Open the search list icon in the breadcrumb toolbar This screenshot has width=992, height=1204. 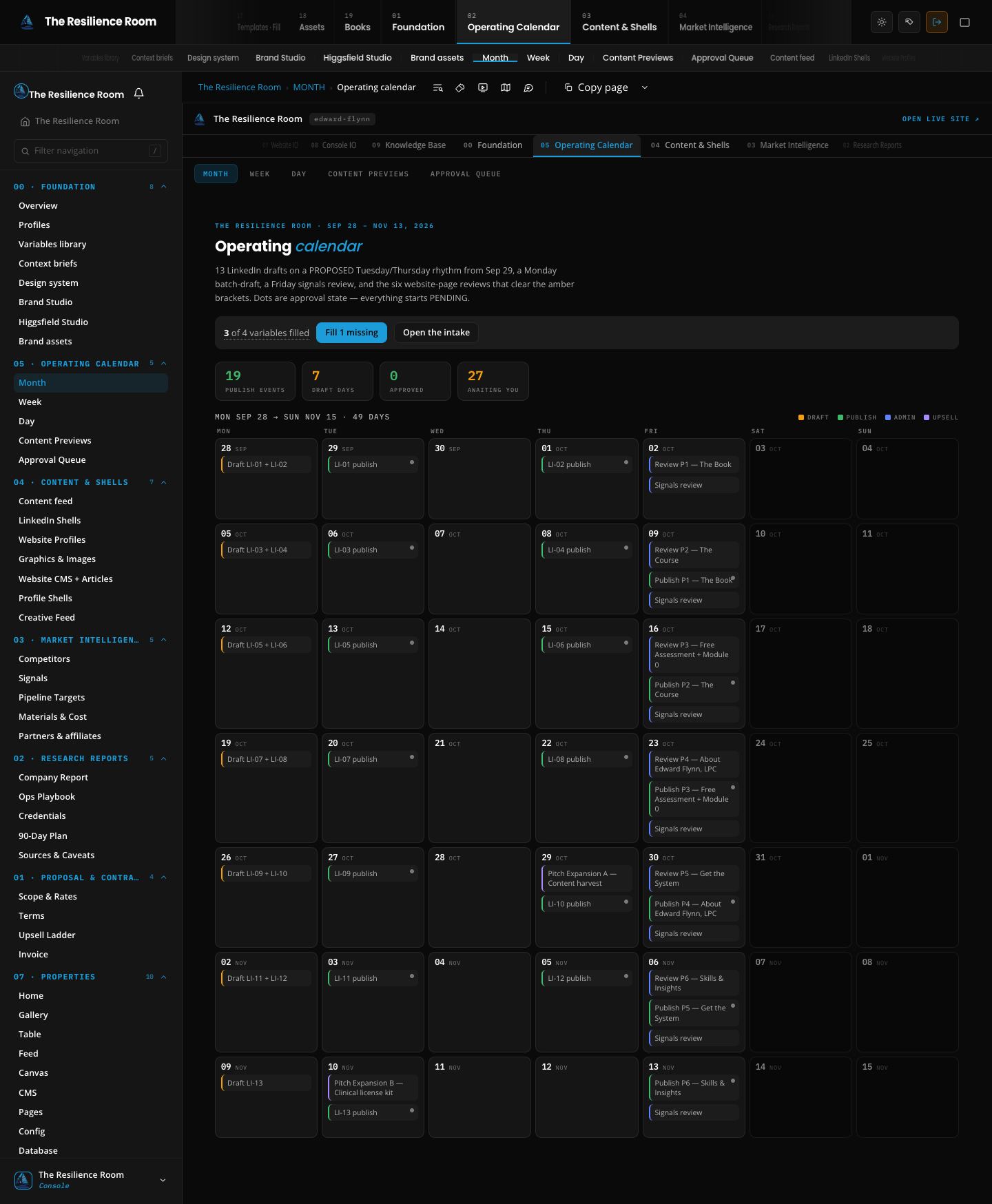point(437,87)
